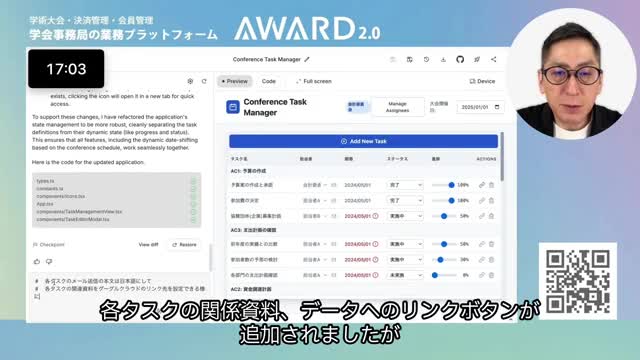Image resolution: width=640 pixels, height=360 pixels.
Task: Click progress slider of 各部門の支出計画確認 row
Action: point(444,275)
